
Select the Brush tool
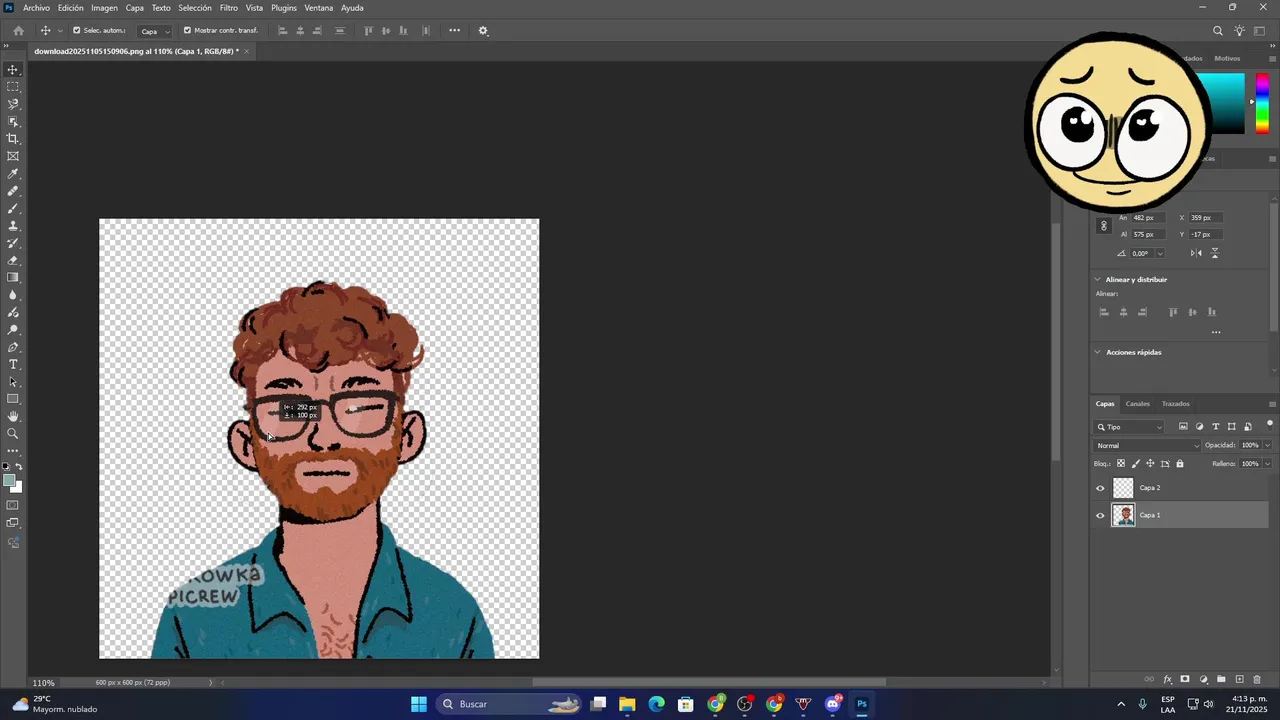tap(13, 208)
